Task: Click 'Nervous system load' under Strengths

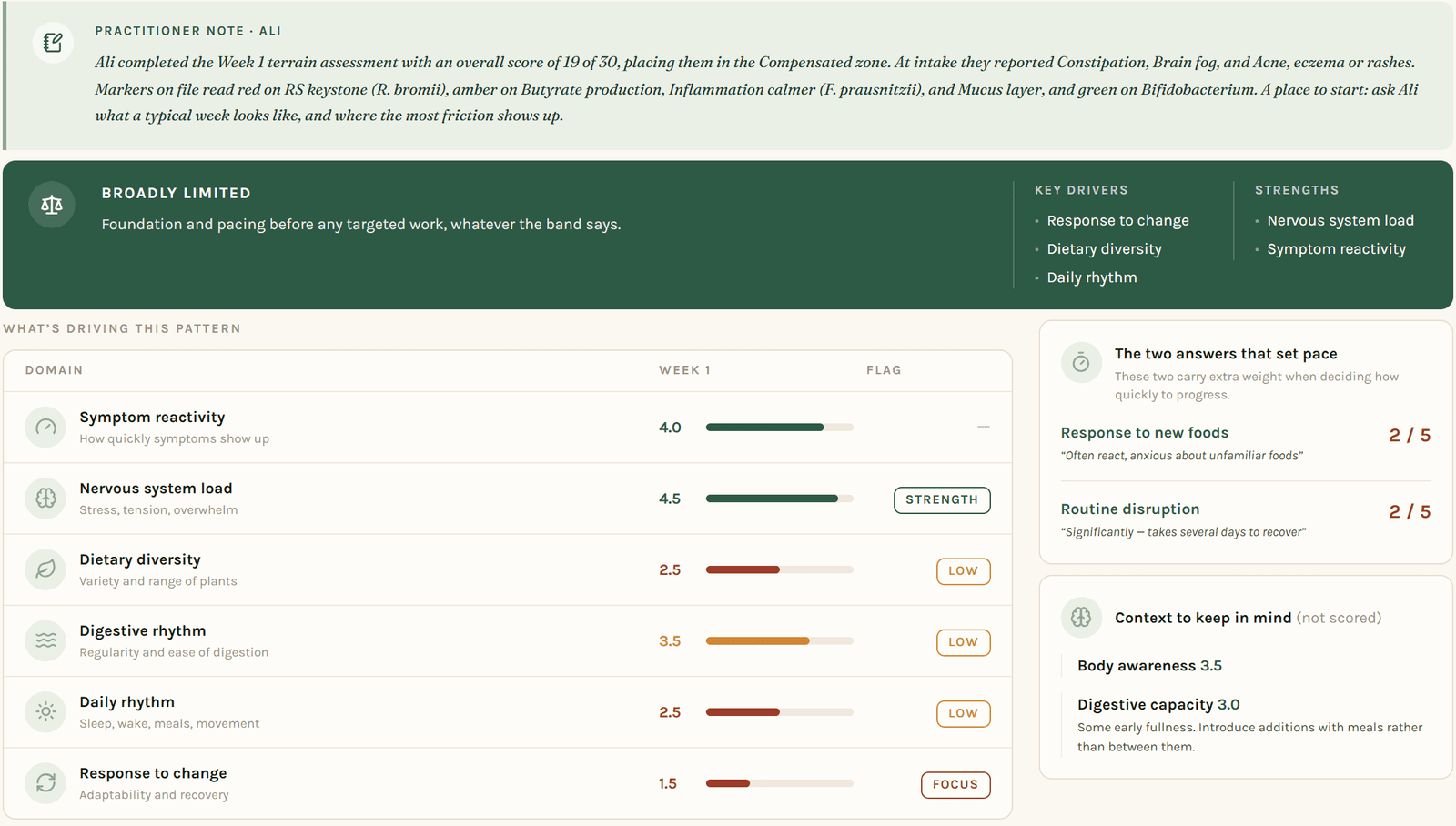Action: pyautogui.click(x=1340, y=221)
